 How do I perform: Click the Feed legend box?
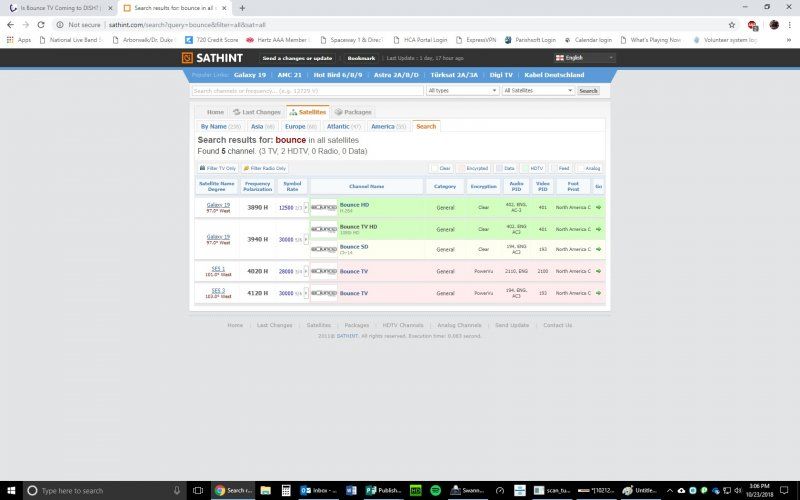pos(560,168)
